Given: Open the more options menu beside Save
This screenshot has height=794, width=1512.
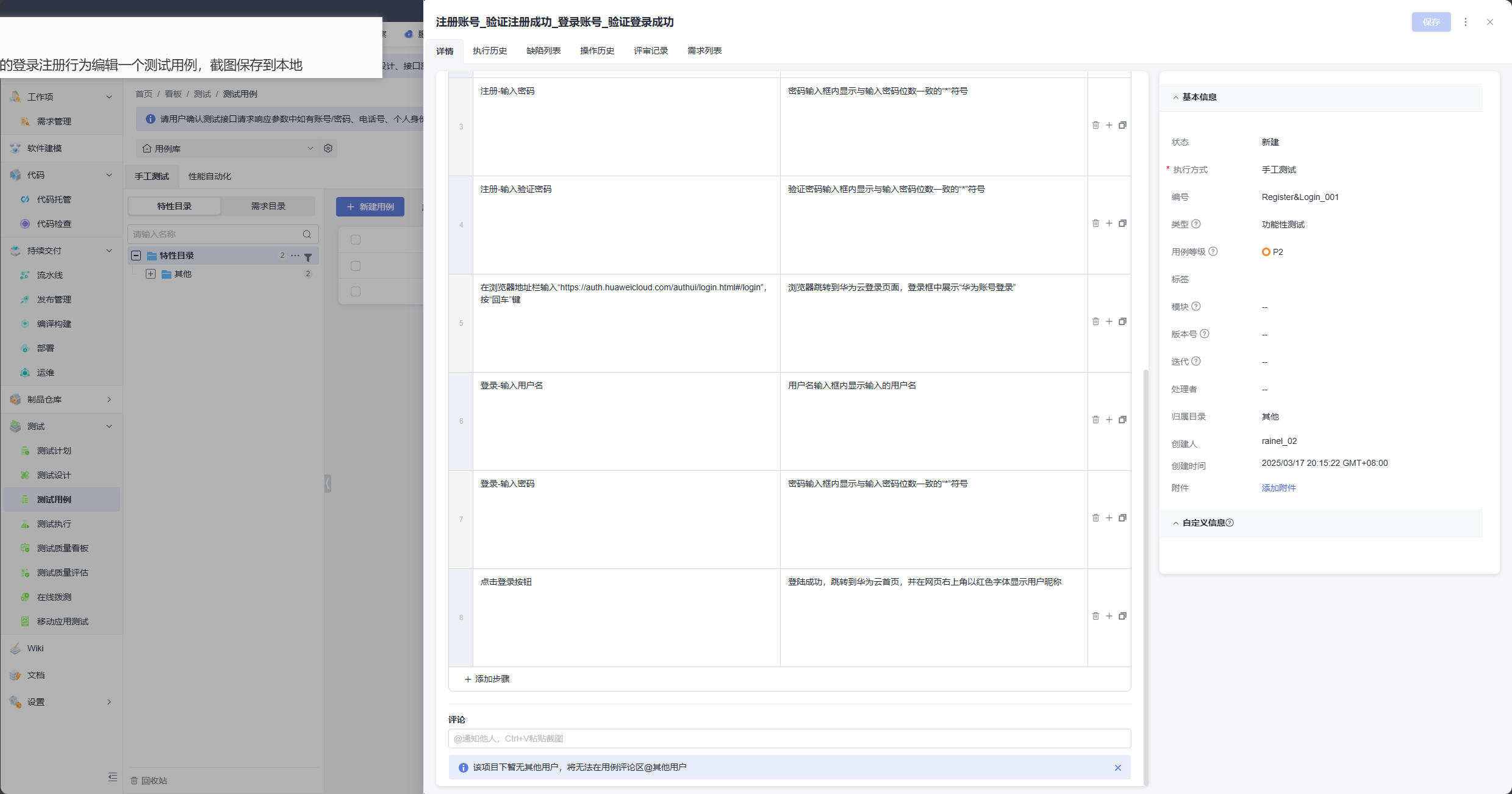Looking at the screenshot, I should tap(1466, 22).
